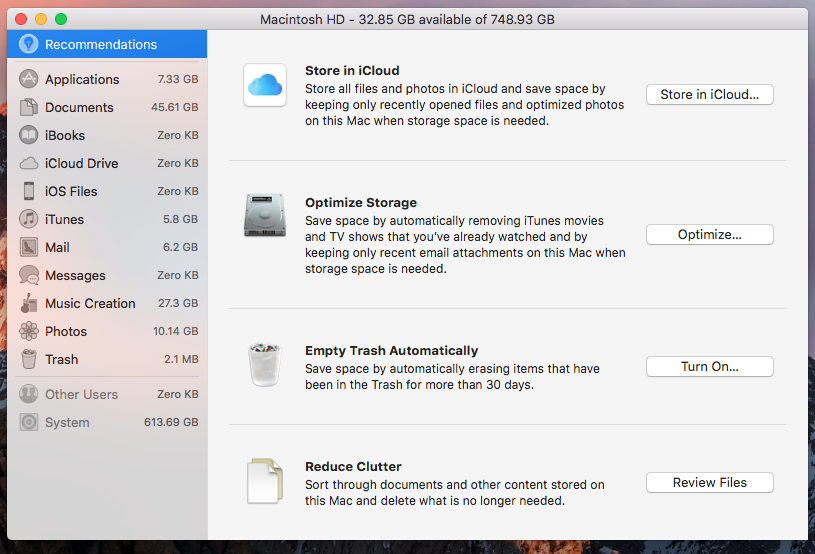Click the yellow minimize window button

click(x=41, y=19)
